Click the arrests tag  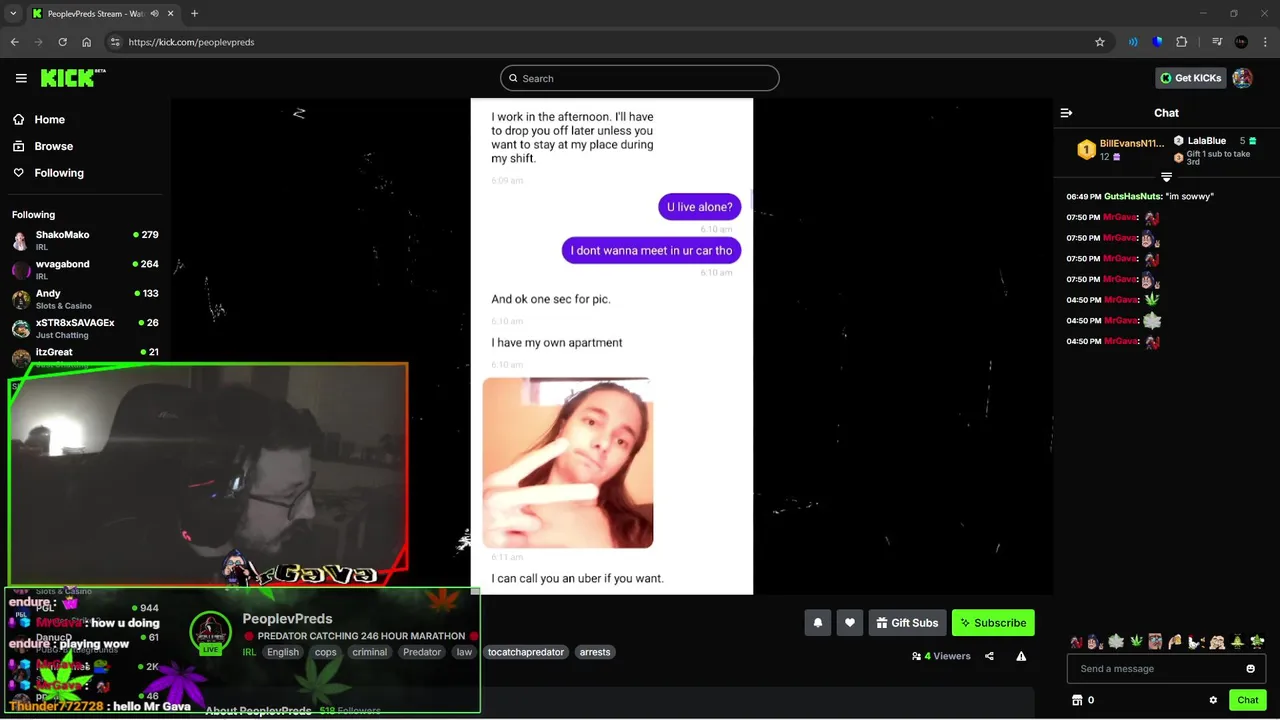tap(595, 652)
